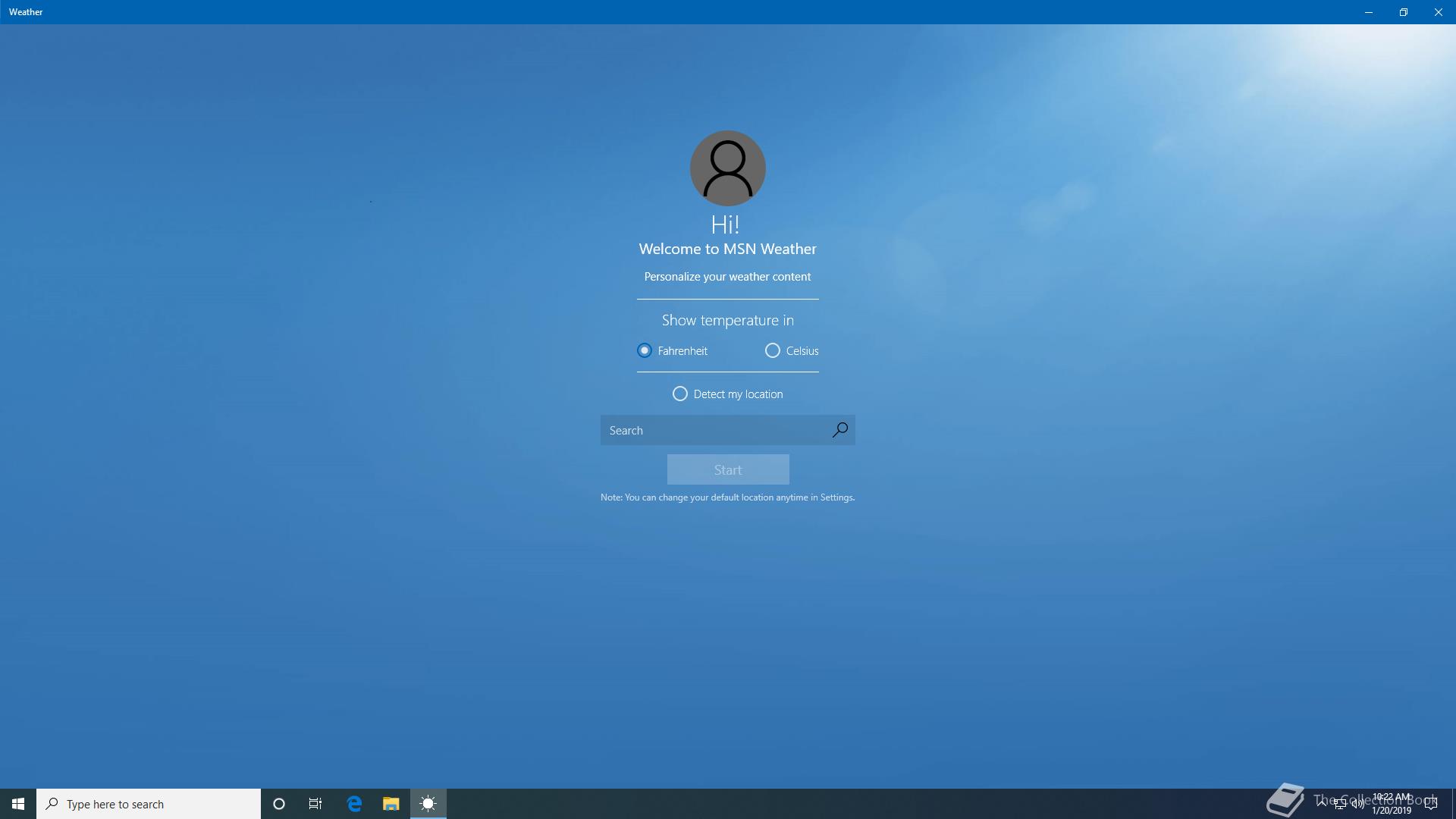Select the Celsius temperature option
The image size is (1456, 819).
(792, 350)
